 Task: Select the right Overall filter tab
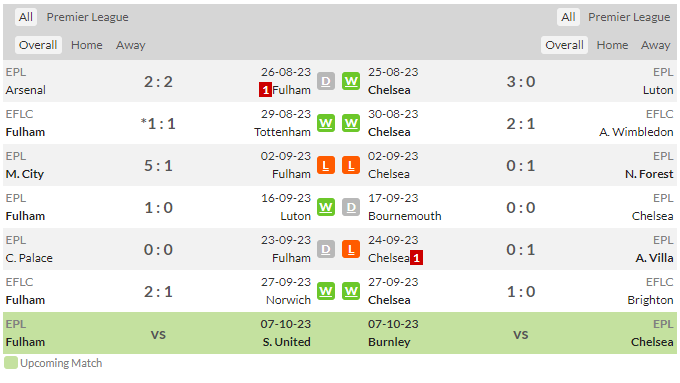564,45
